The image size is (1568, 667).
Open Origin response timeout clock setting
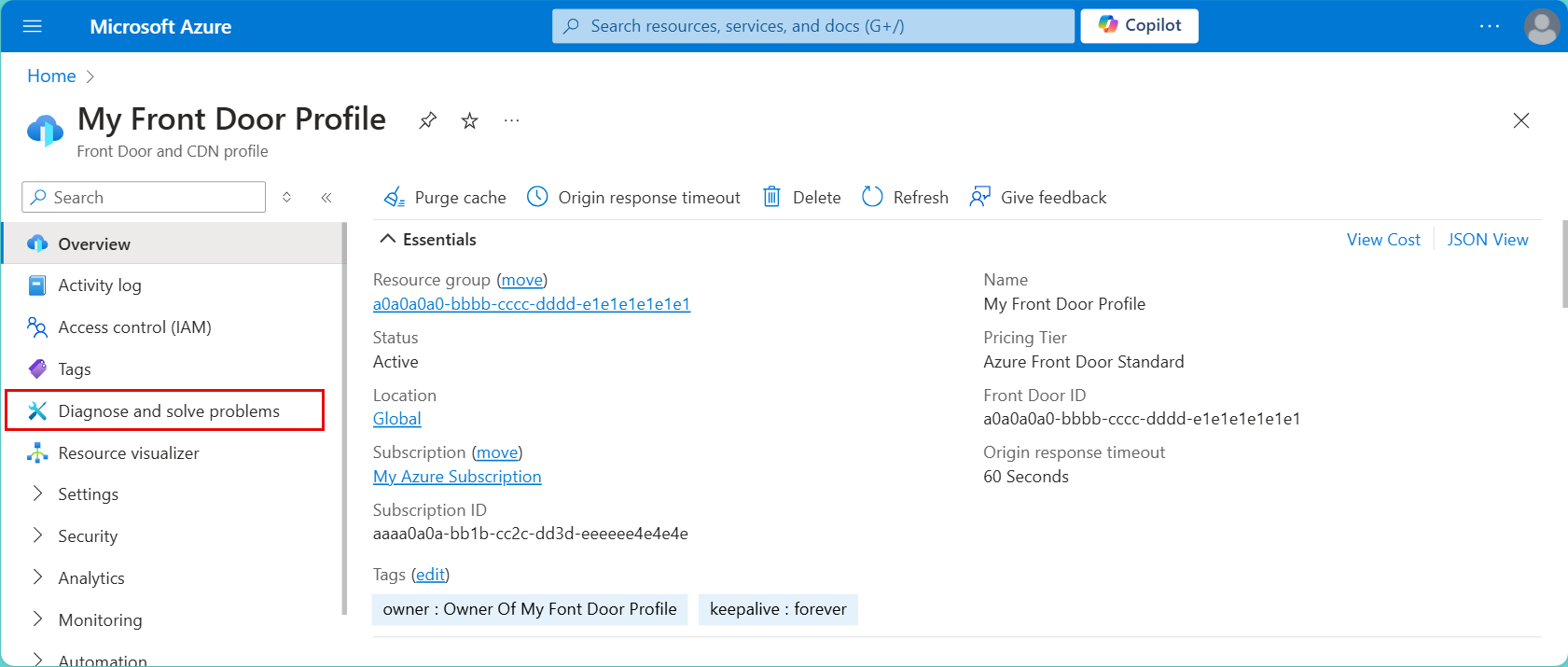[537, 197]
